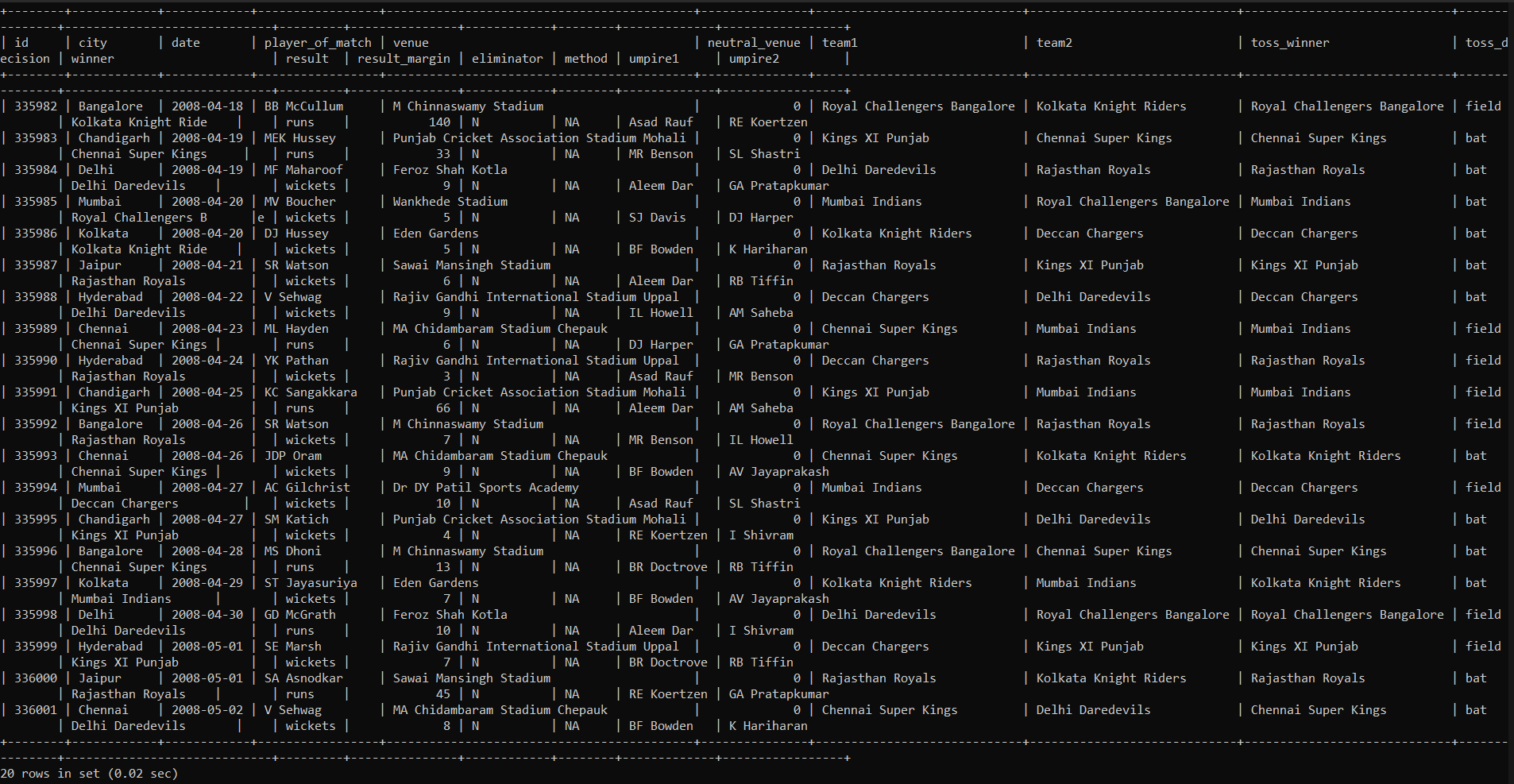Viewport: 1514px width, 784px height.
Task: Select player MS Dhoni
Action: tap(293, 551)
